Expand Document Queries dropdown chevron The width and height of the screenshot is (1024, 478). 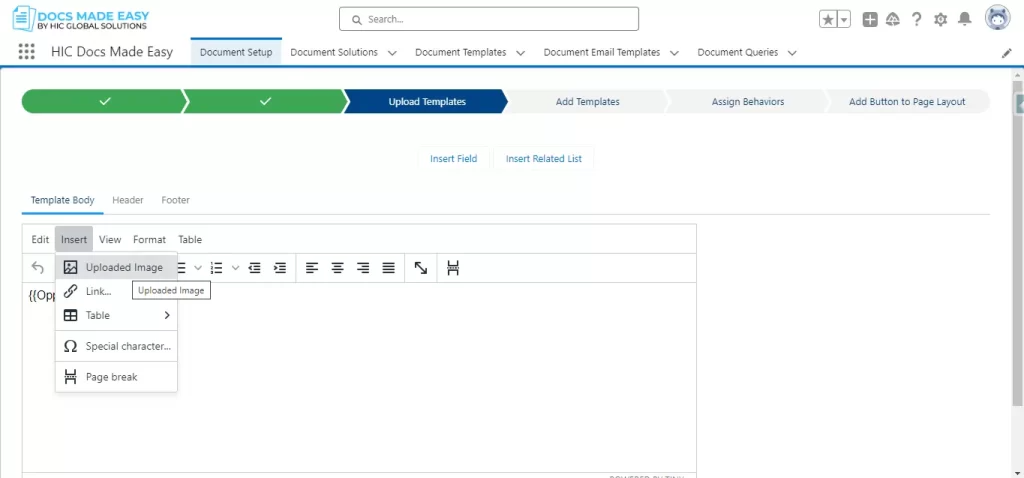pos(792,53)
